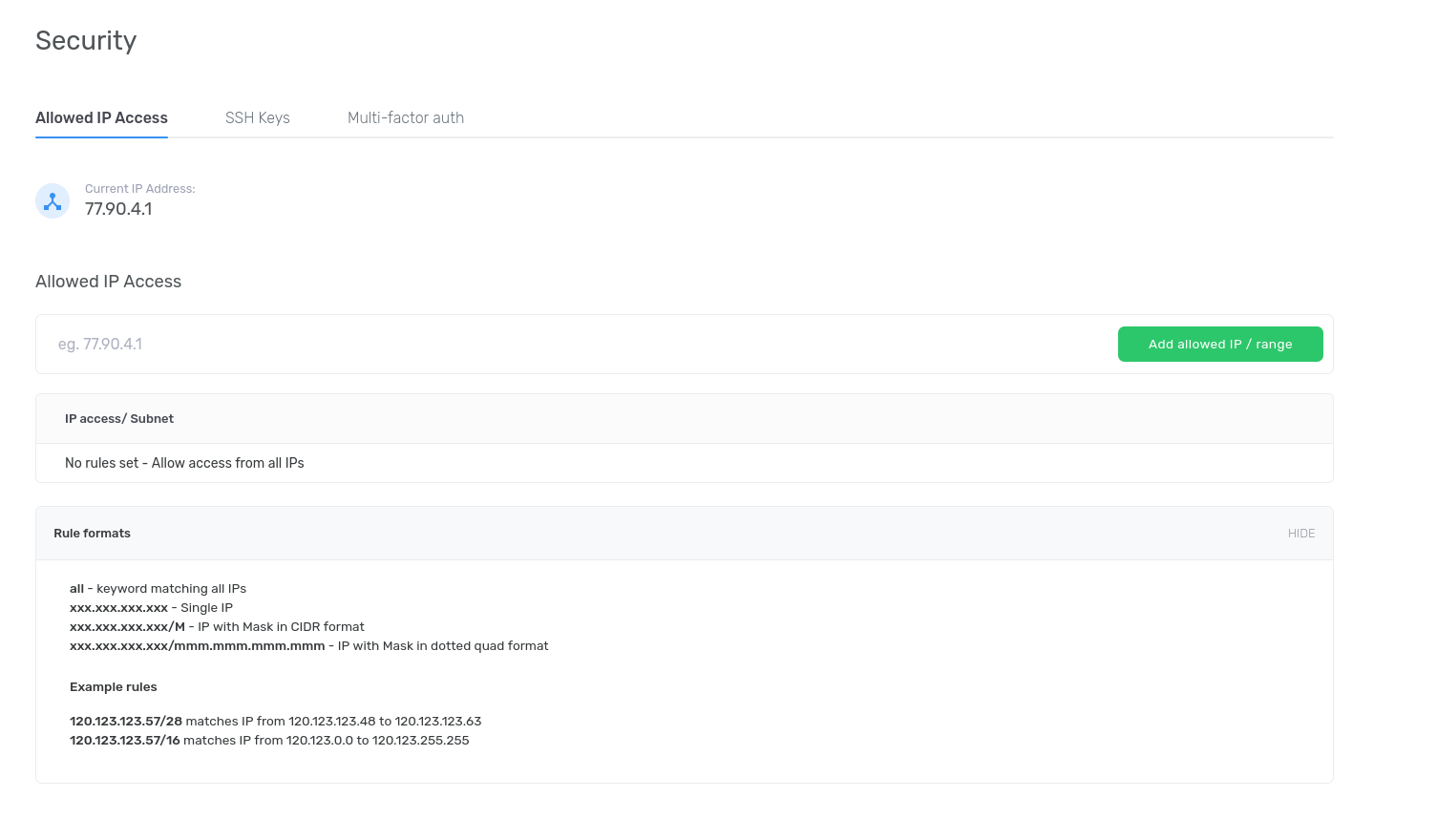Hide the Rule formats panel
This screenshot has height=840, width=1437.
pyautogui.click(x=1300, y=534)
